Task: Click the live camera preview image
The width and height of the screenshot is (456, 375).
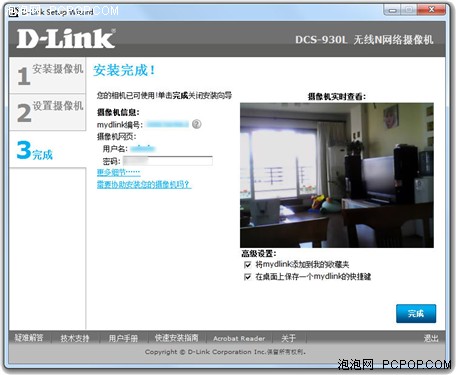Action: coord(337,175)
